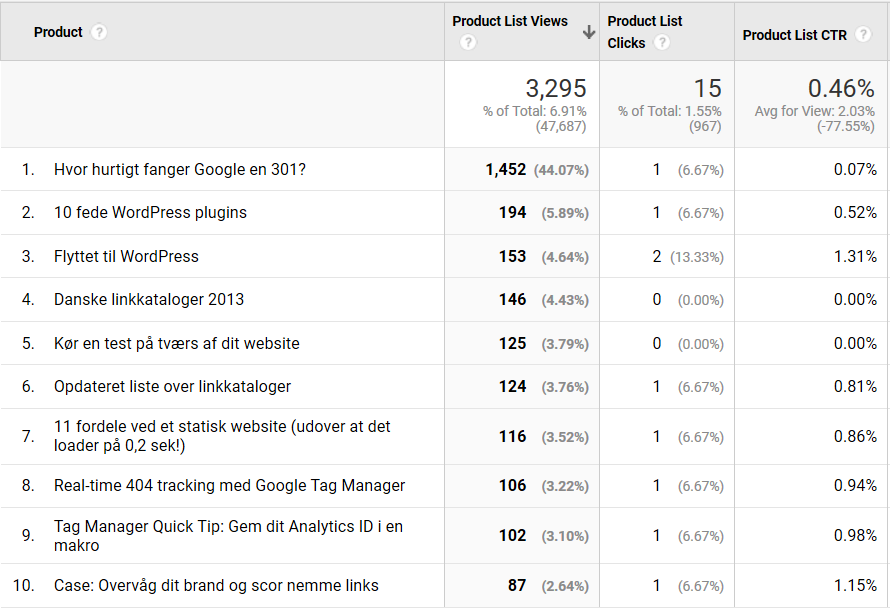Viewport: 890px width, 610px height.
Task: Toggle the descending sort arrow on Views
Action: (x=589, y=31)
